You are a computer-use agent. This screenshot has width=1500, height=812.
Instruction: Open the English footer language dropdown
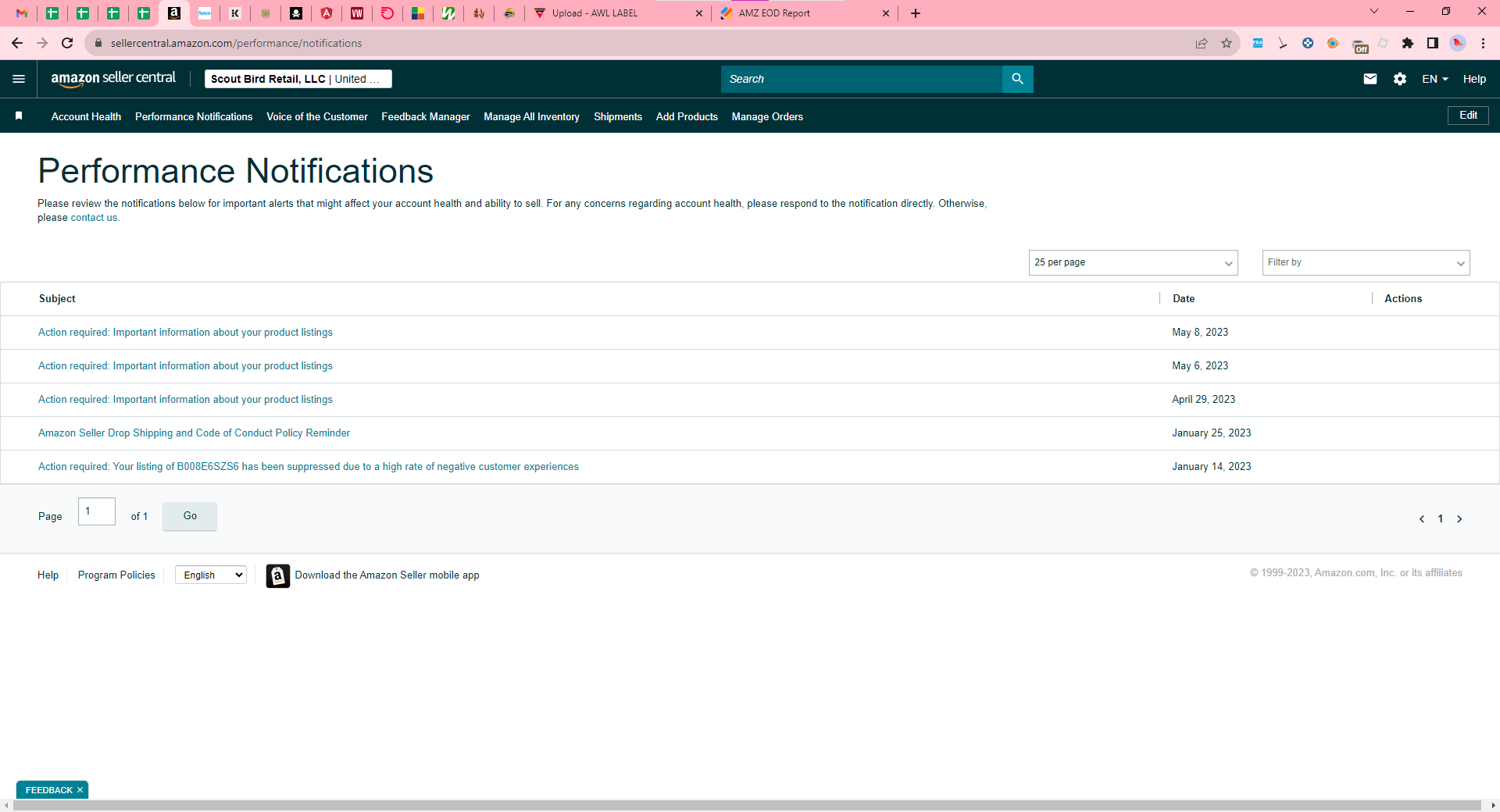click(211, 575)
